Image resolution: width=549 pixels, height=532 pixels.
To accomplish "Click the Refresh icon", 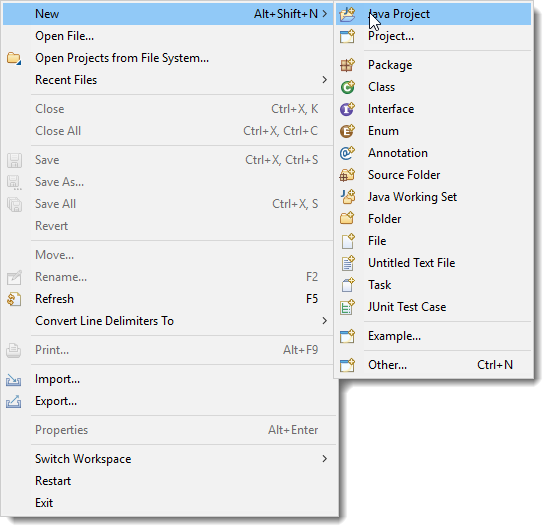I will (14, 299).
